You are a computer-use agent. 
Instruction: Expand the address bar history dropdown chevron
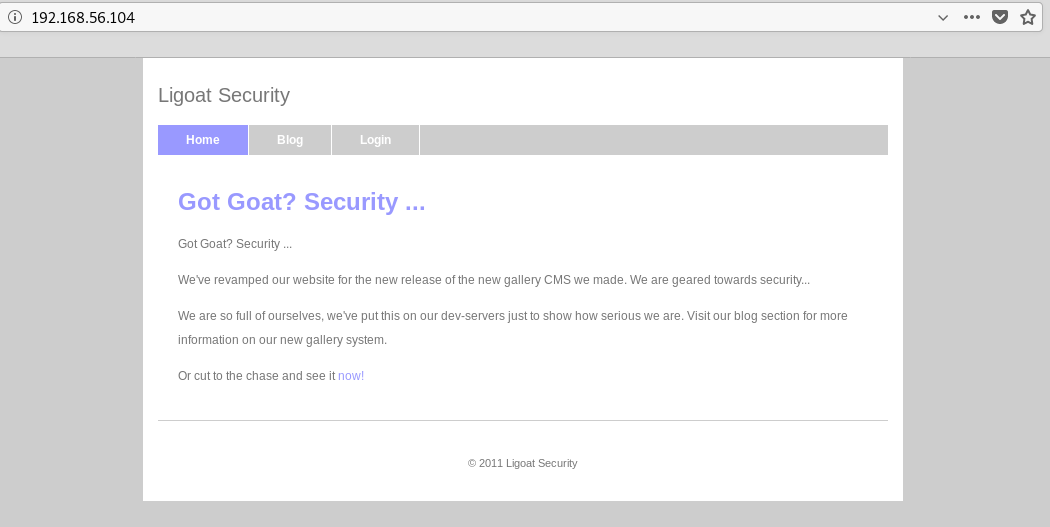[942, 17]
